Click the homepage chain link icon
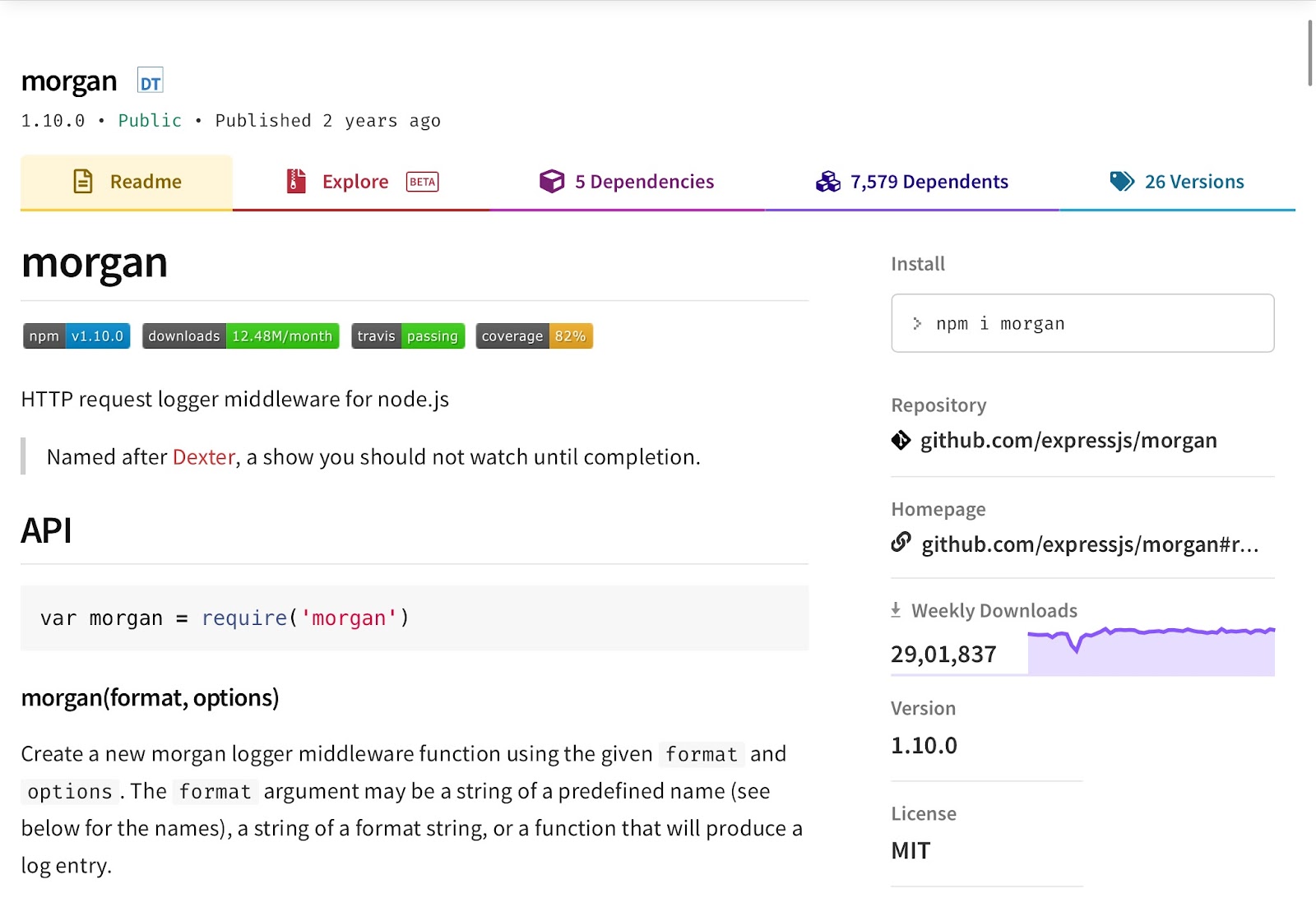This screenshot has height=907, width=1316. [901, 543]
